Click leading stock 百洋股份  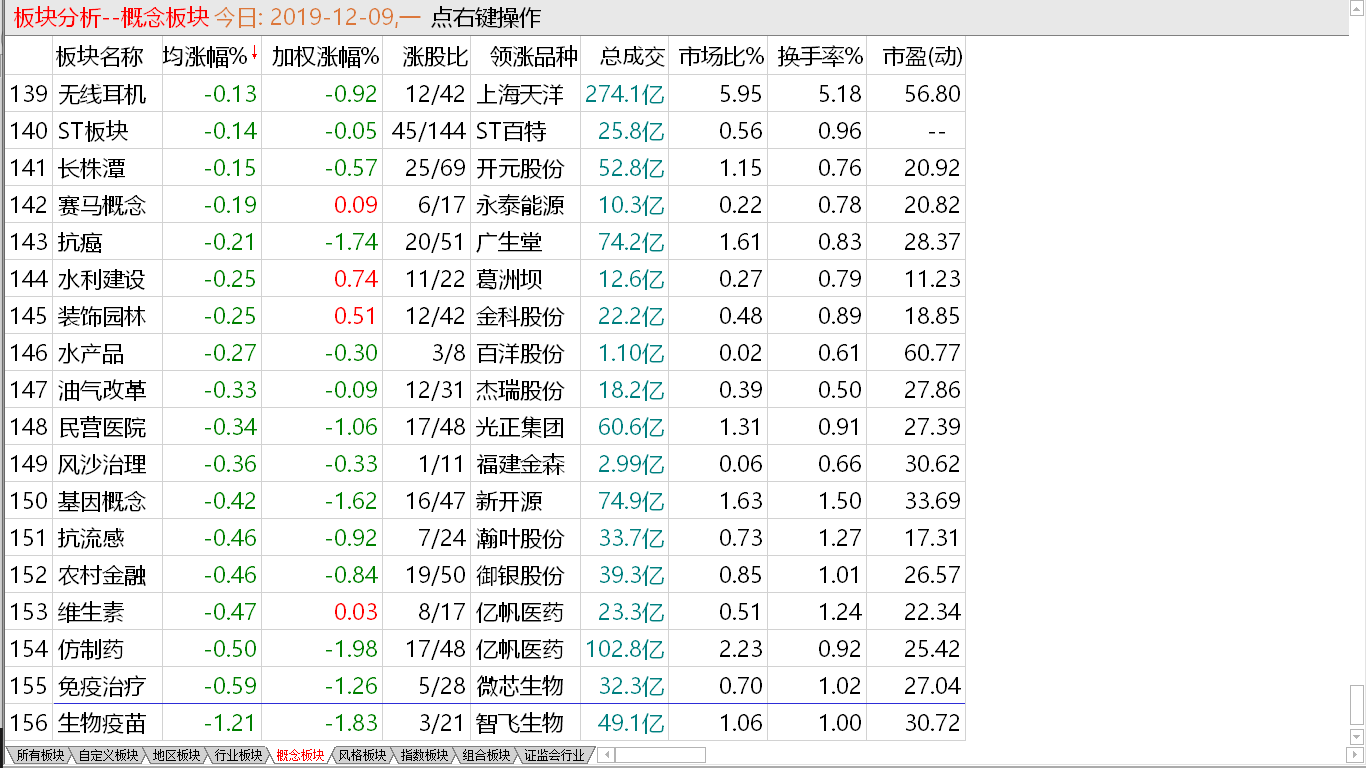tap(520, 353)
